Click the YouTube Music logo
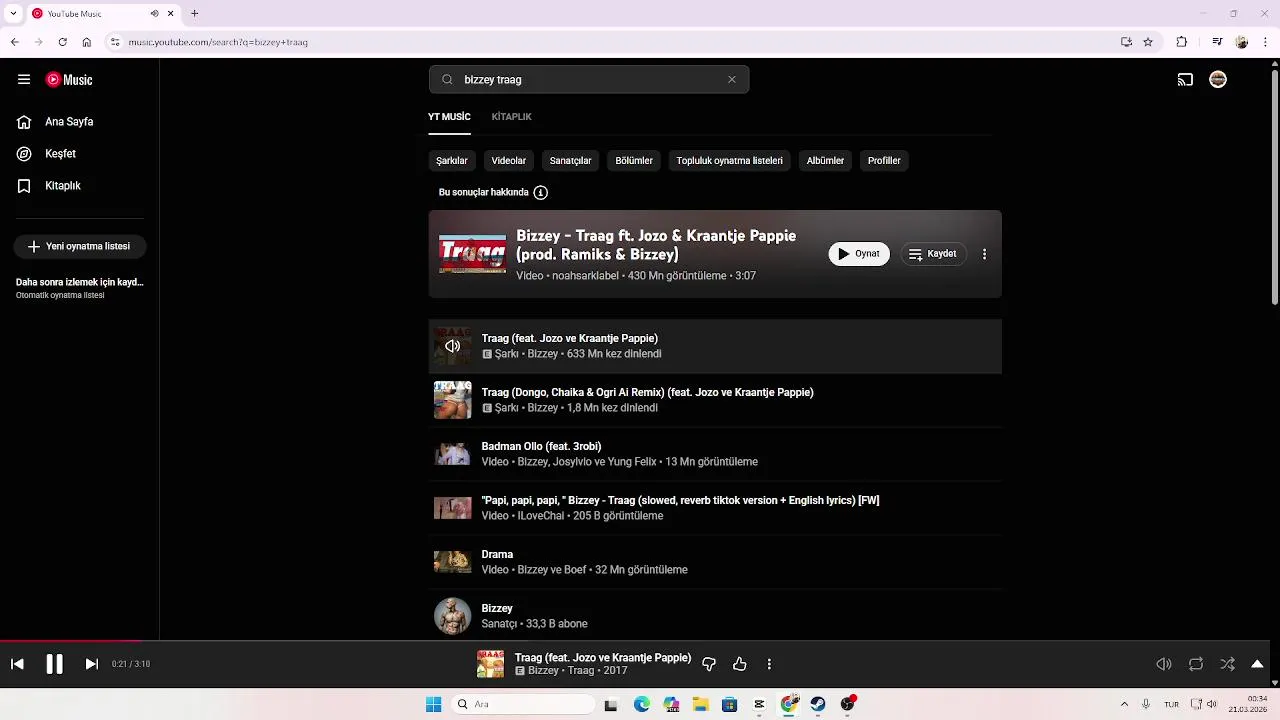The width and height of the screenshot is (1280, 720). 69,80
